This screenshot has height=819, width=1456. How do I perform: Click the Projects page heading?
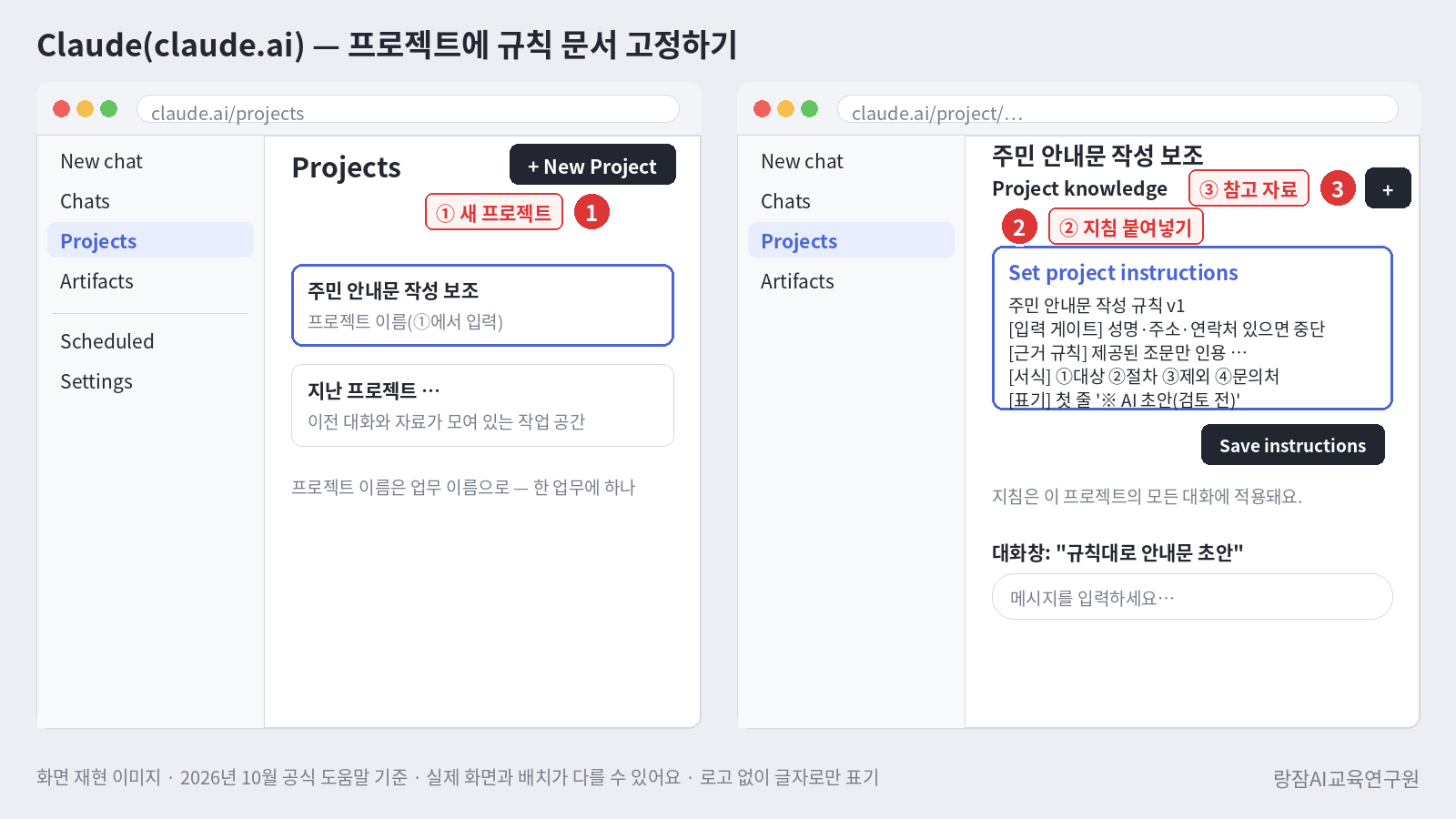(x=346, y=167)
